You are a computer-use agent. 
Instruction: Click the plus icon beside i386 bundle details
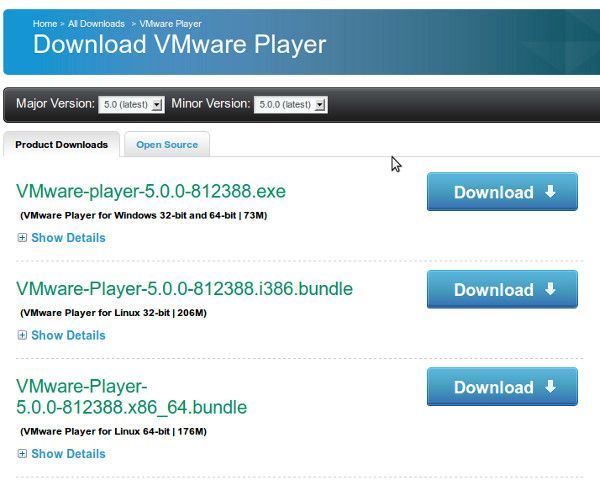click(x=22, y=336)
